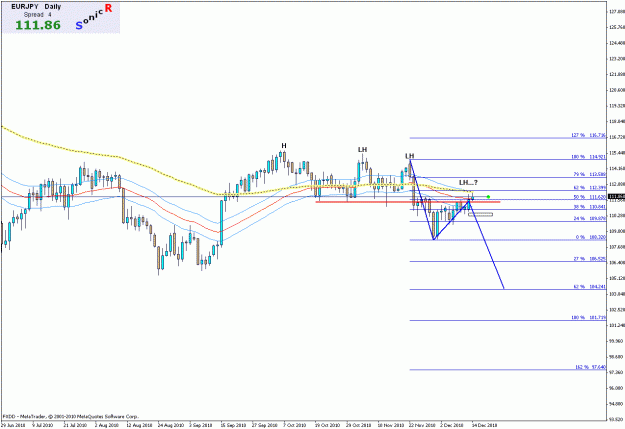
Task: Click the 0 % Fibonacci level label
Action: click(x=590, y=237)
